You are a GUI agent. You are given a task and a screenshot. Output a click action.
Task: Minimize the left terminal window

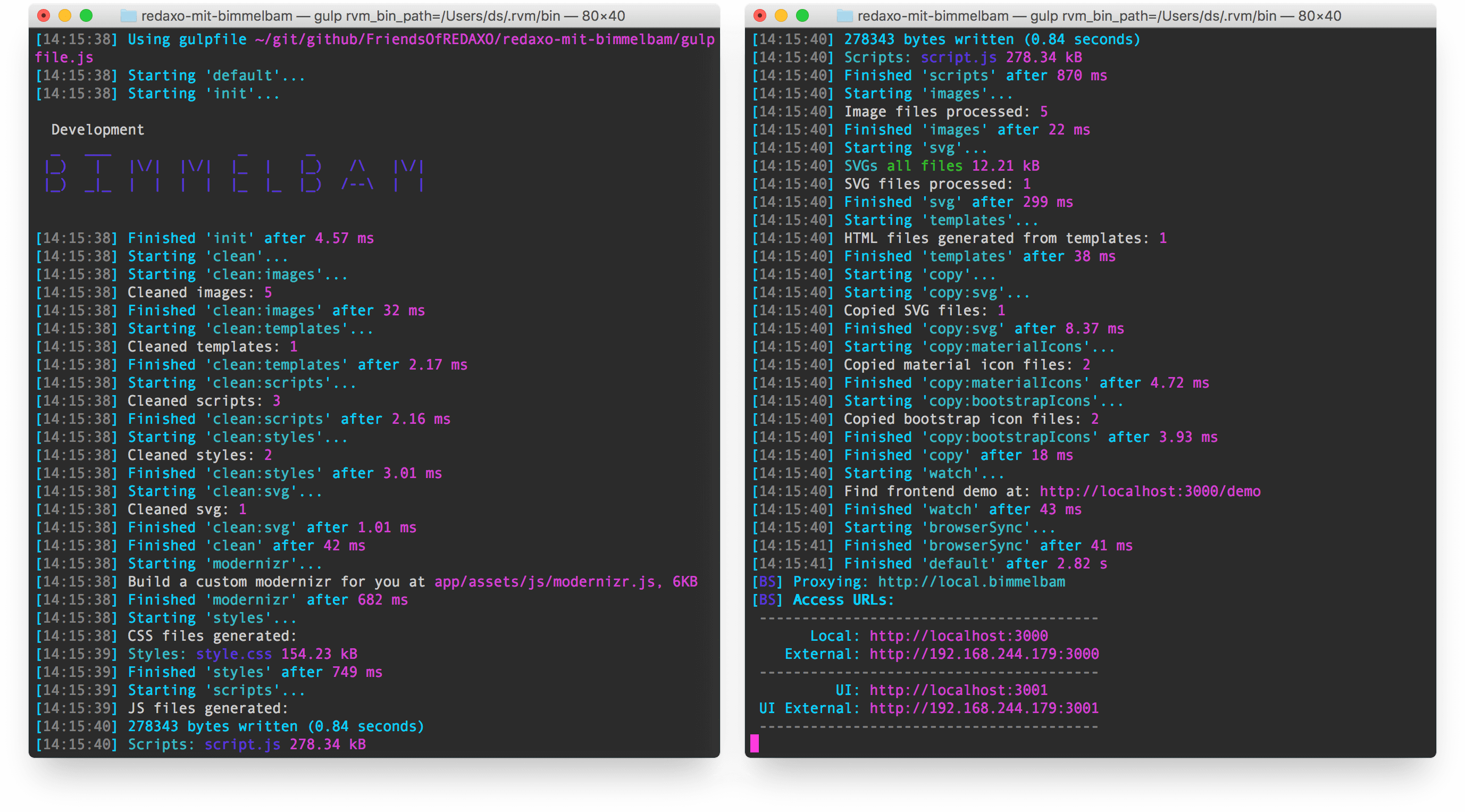click(x=65, y=16)
